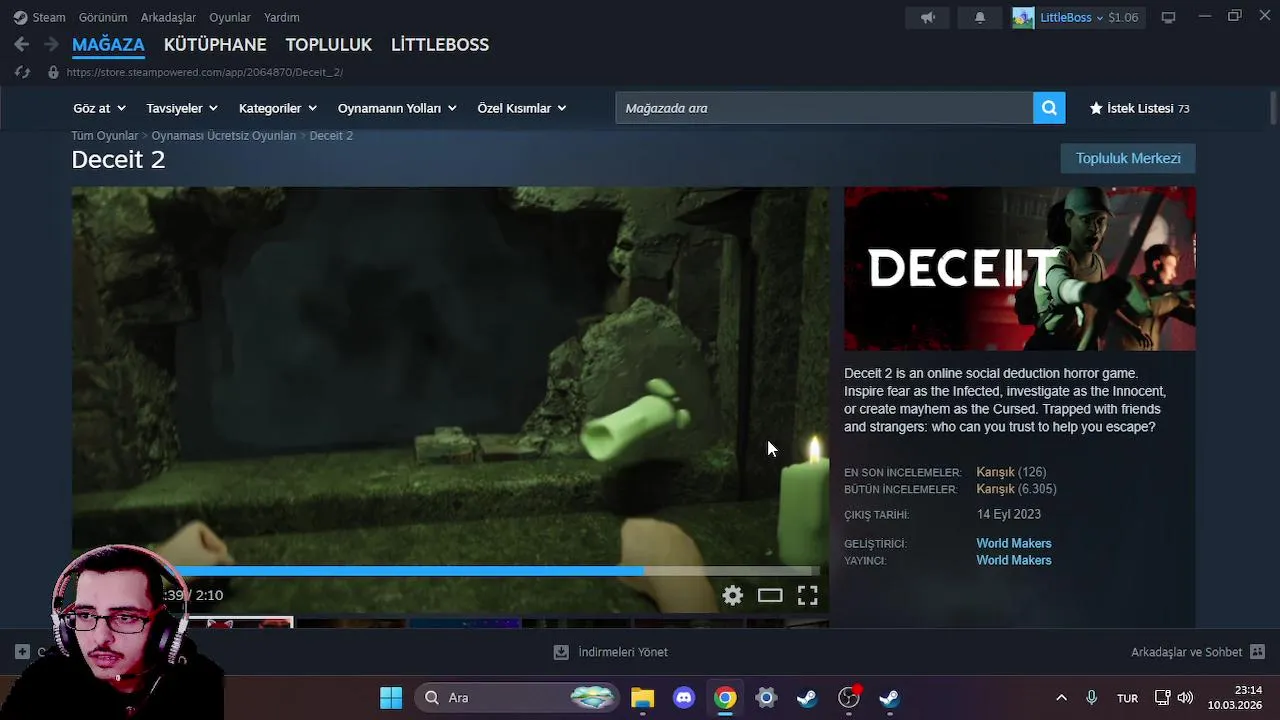The height and width of the screenshot is (720, 1280).
Task: Click the padlock icon beside the URL
Action: [x=53, y=72]
